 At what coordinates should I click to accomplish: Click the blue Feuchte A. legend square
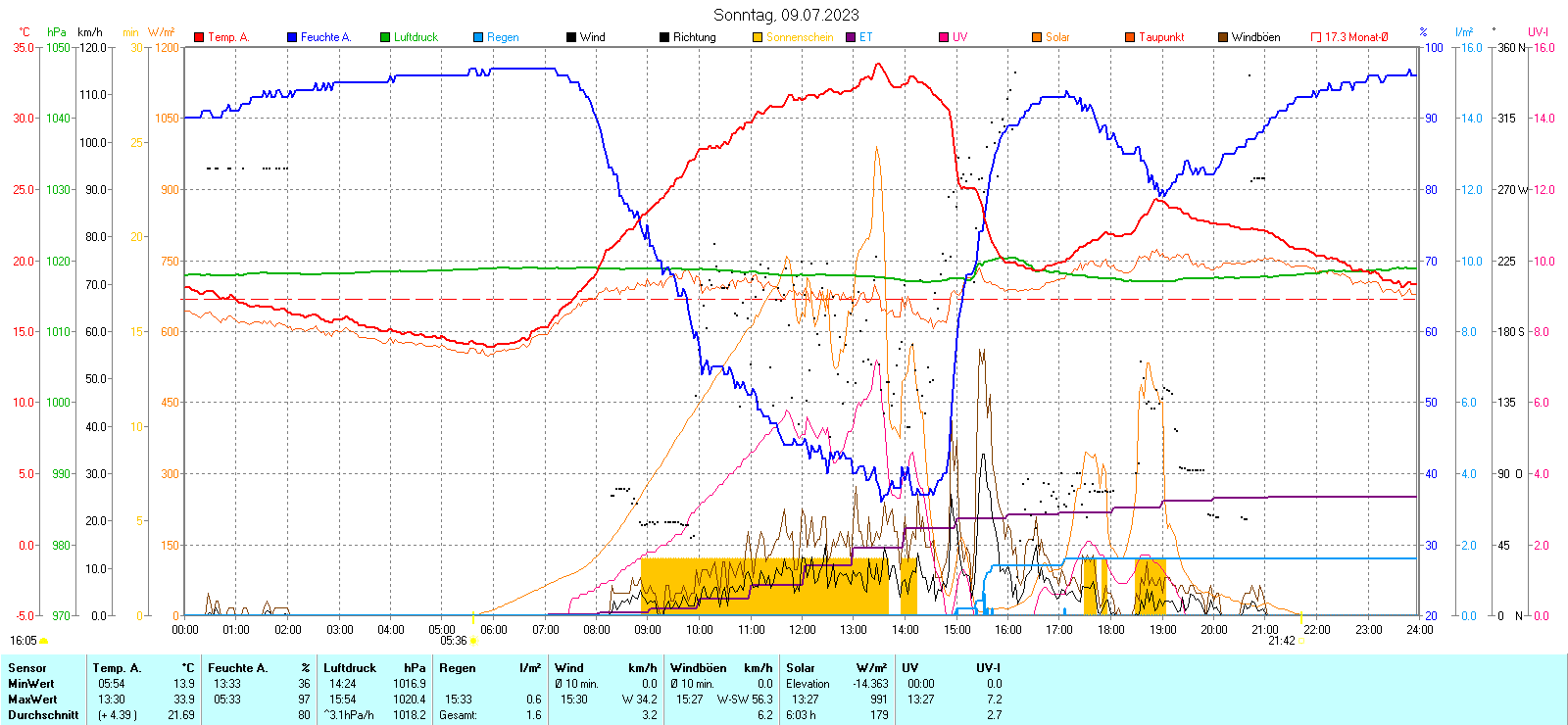tap(292, 37)
